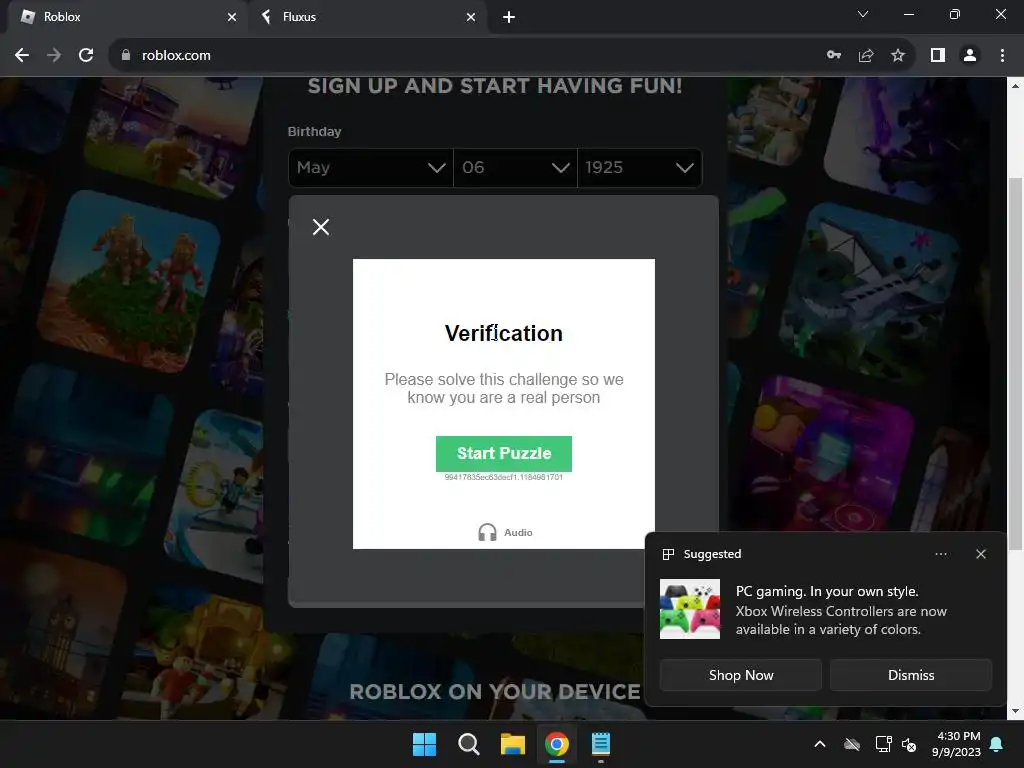Click 'PC gaming. In your own style.' text

[x=827, y=591]
